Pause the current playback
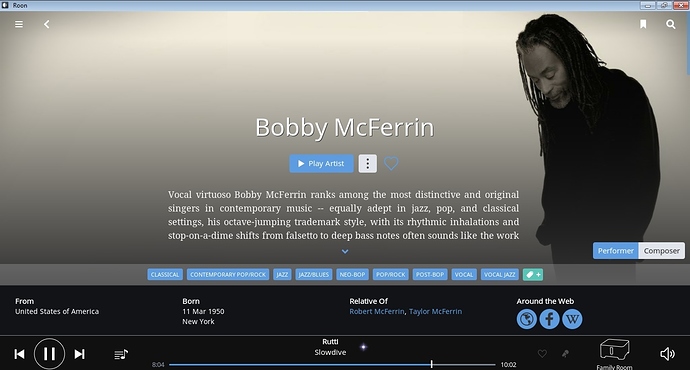The height and width of the screenshot is (370, 690). pos(49,354)
